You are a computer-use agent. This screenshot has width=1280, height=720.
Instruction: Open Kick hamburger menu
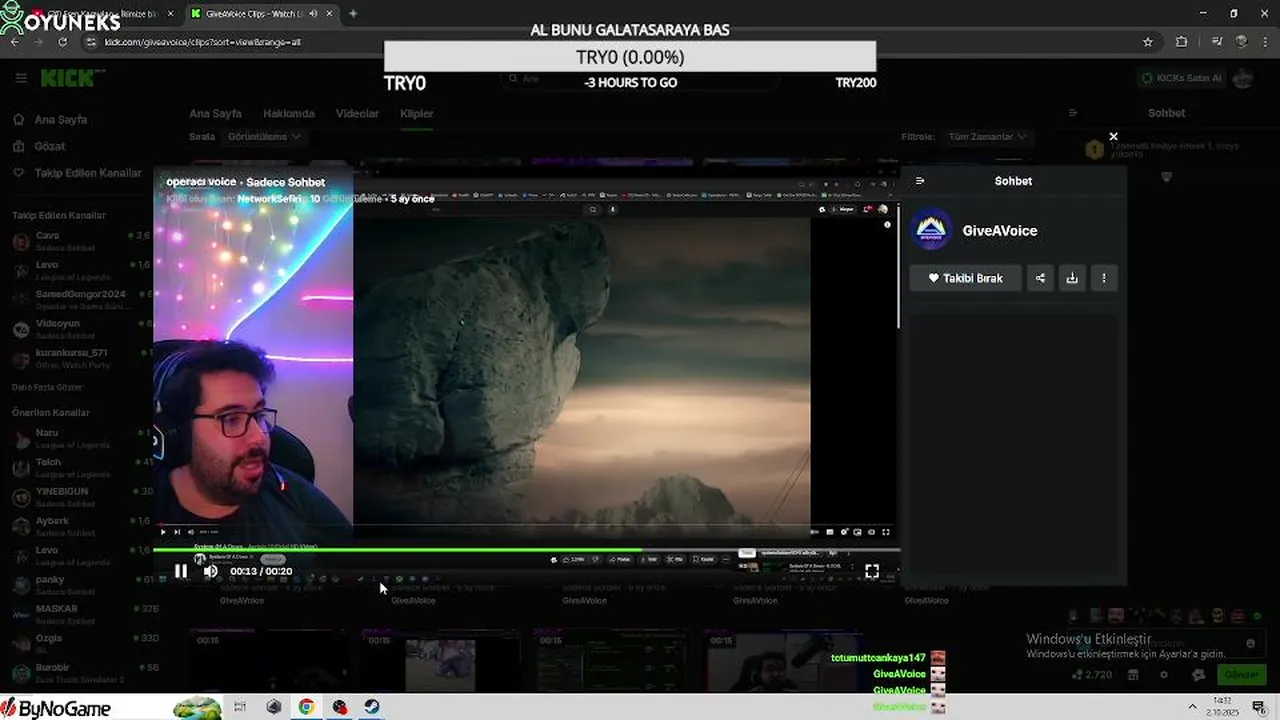[21, 78]
